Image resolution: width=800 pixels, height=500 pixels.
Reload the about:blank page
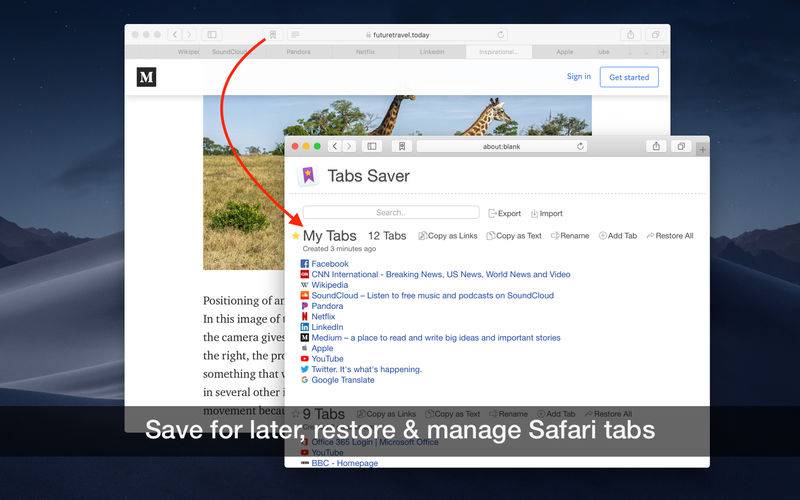[x=580, y=146]
